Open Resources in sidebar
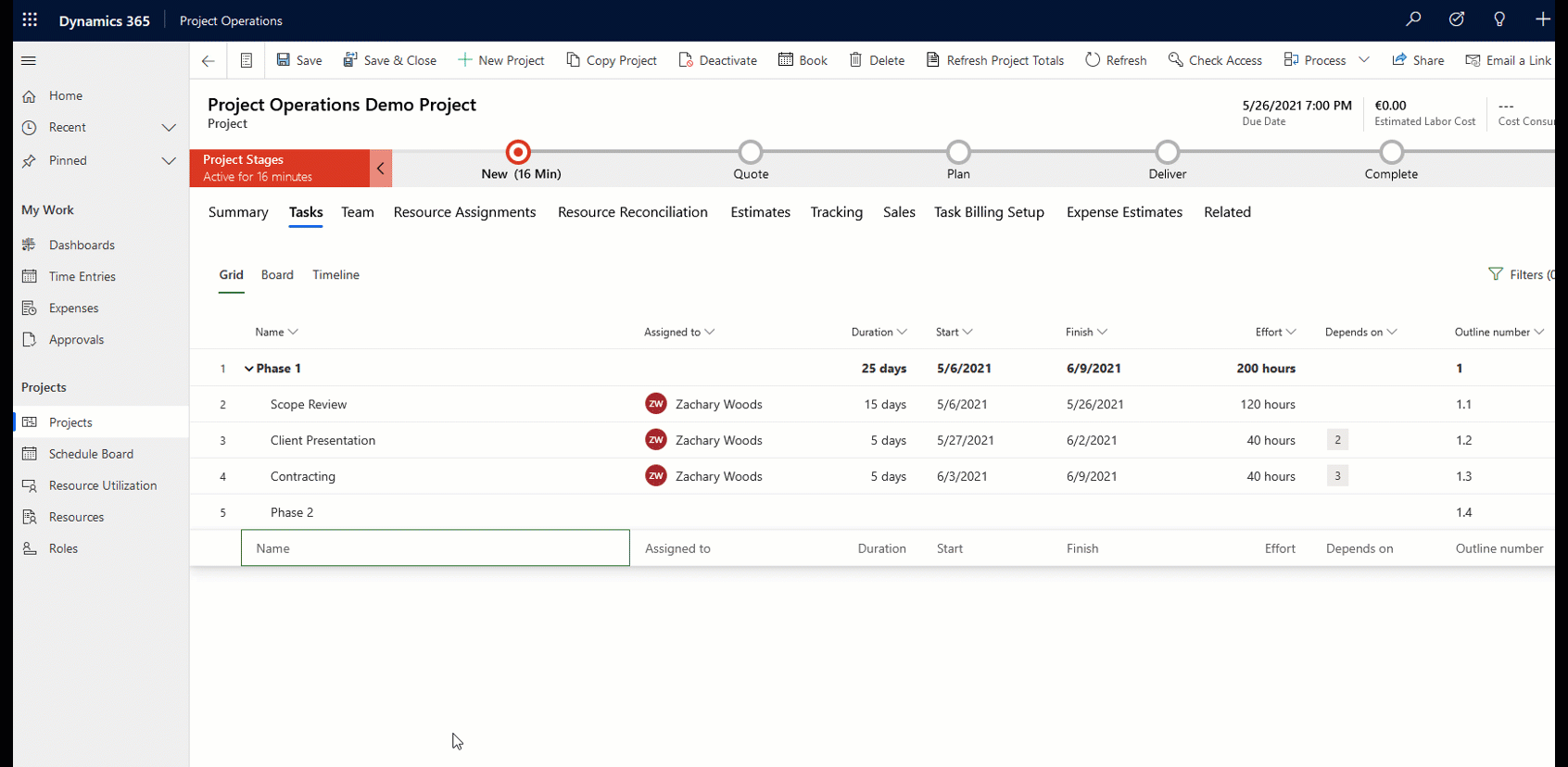This screenshot has height=767, width=1568. pyautogui.click(x=76, y=517)
